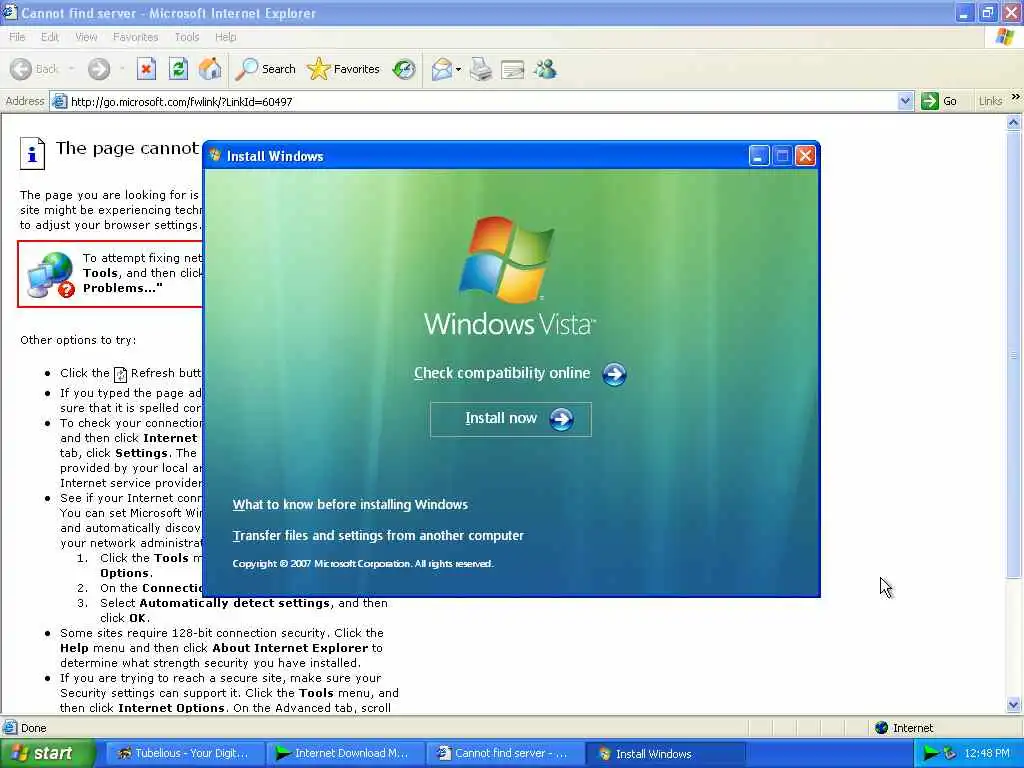The height and width of the screenshot is (768, 1024).
Task: Switch to Cannot find server taskbar button
Action: (x=504, y=754)
